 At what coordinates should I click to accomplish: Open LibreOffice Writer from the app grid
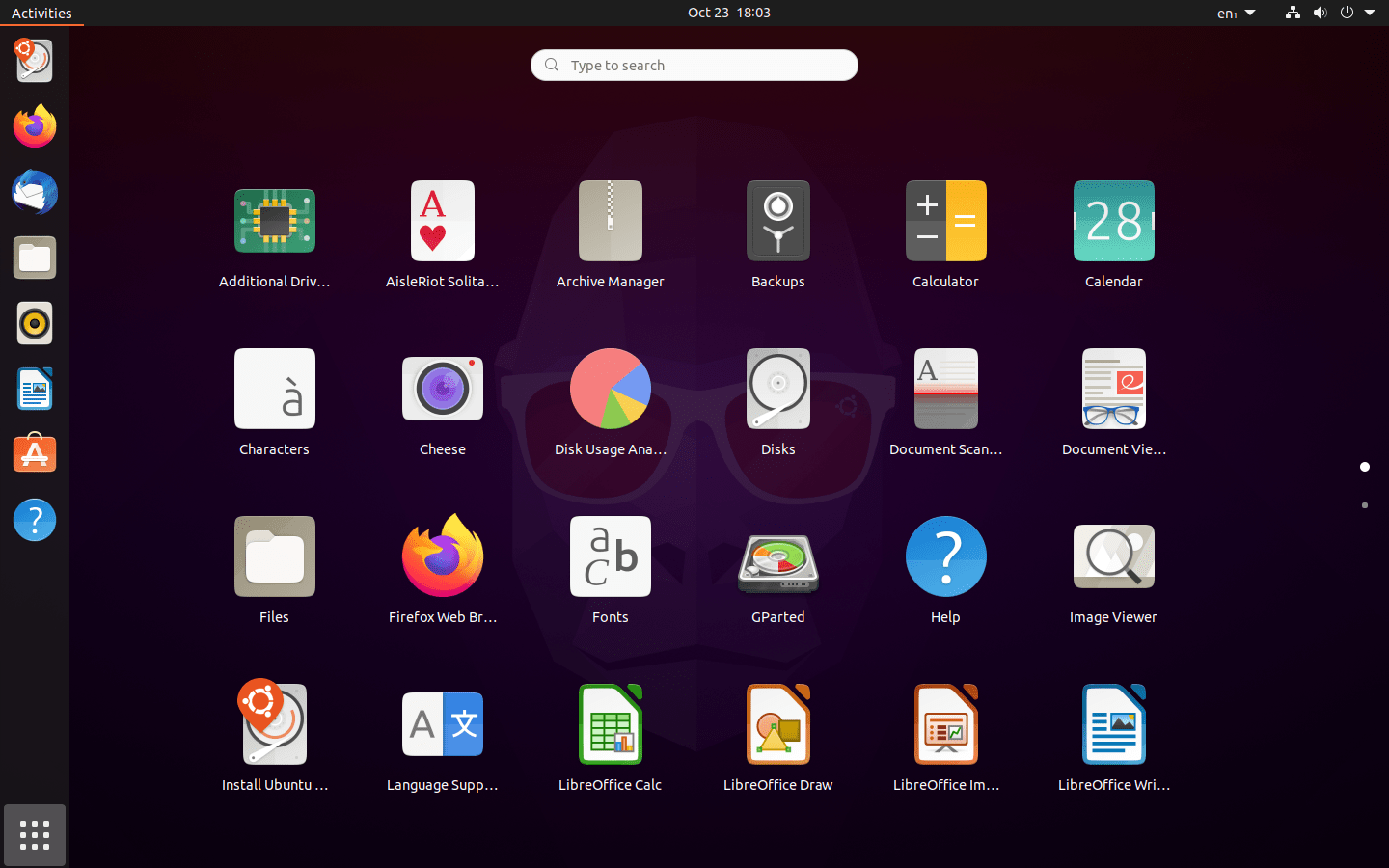click(x=1114, y=724)
